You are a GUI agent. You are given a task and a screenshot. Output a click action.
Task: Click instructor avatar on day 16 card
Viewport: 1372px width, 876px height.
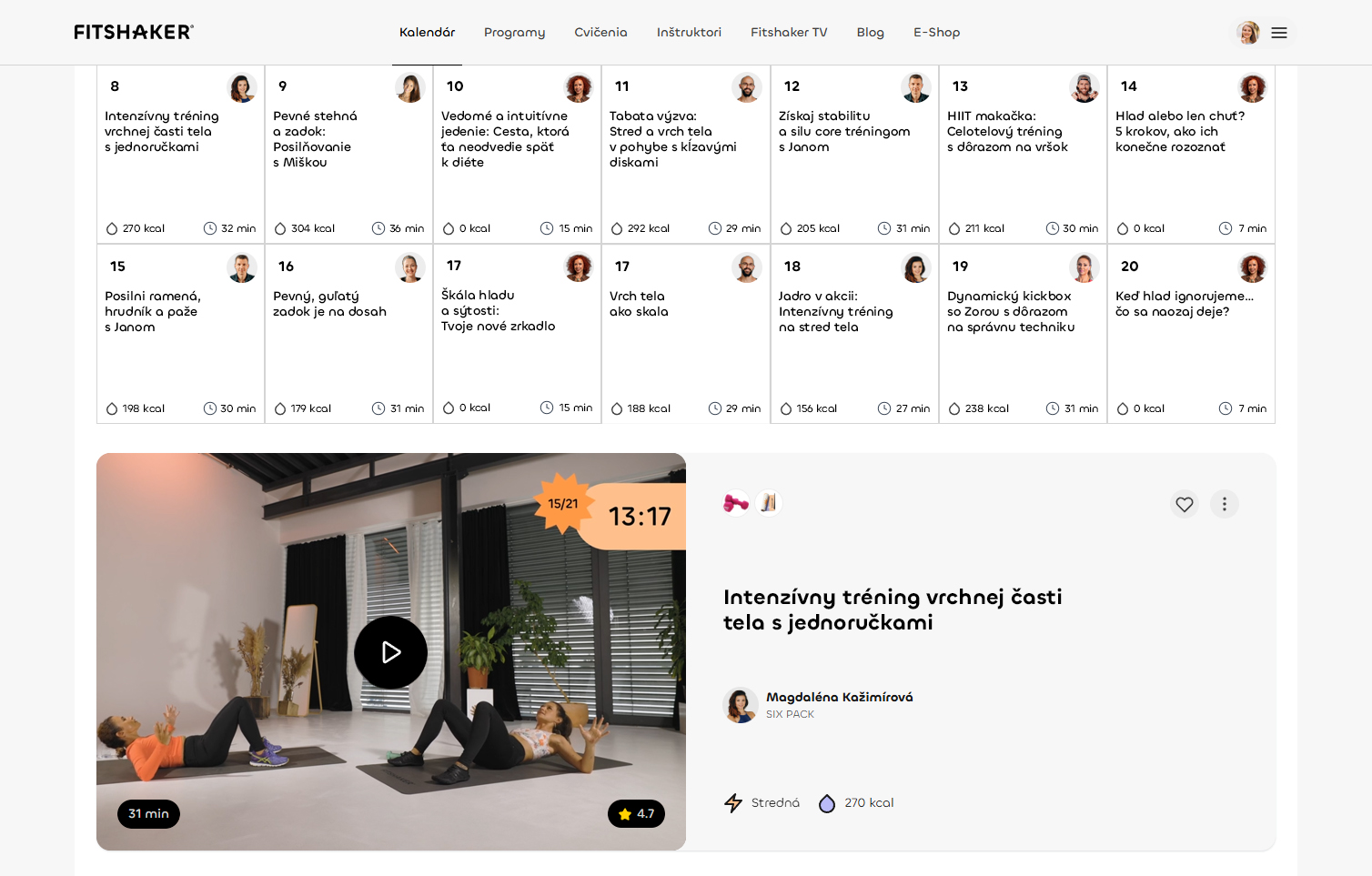click(x=410, y=268)
